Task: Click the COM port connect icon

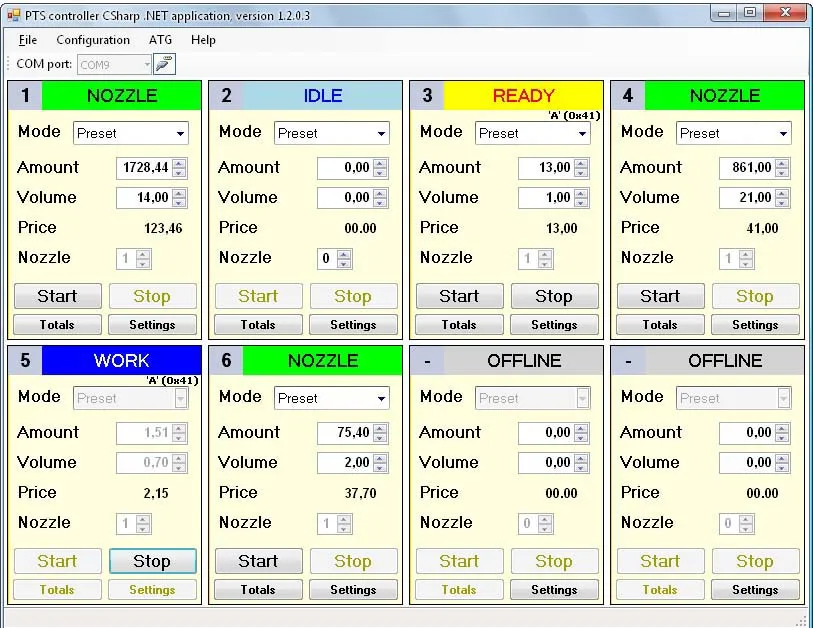Action: pyautogui.click(x=164, y=64)
